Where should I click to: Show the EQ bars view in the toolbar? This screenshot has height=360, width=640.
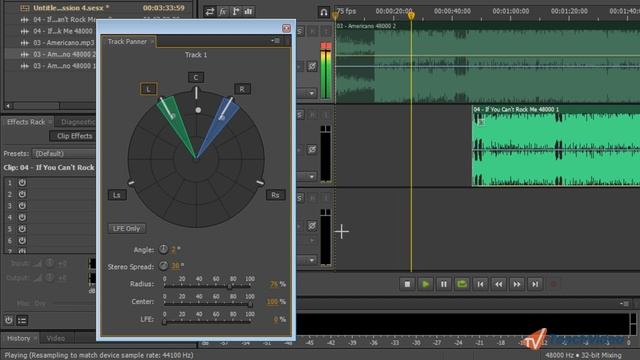pos(248,11)
